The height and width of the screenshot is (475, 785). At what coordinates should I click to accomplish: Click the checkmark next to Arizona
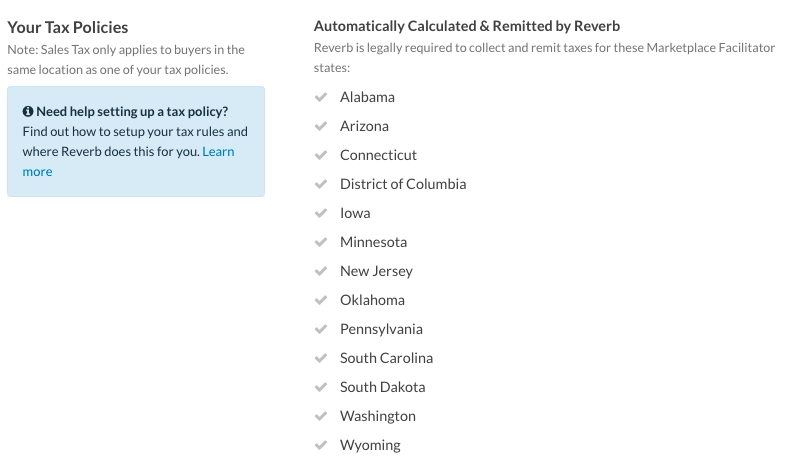321,126
